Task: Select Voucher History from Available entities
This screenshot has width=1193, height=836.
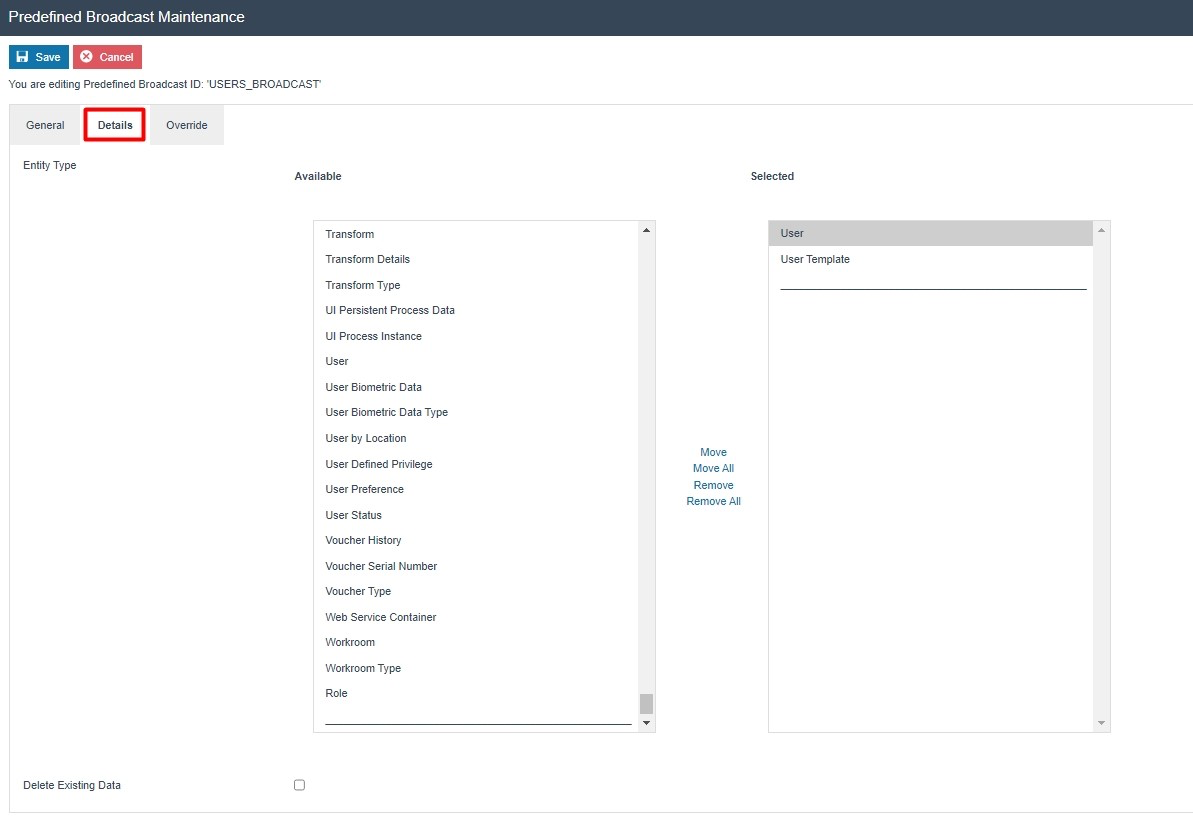Action: pyautogui.click(x=363, y=540)
